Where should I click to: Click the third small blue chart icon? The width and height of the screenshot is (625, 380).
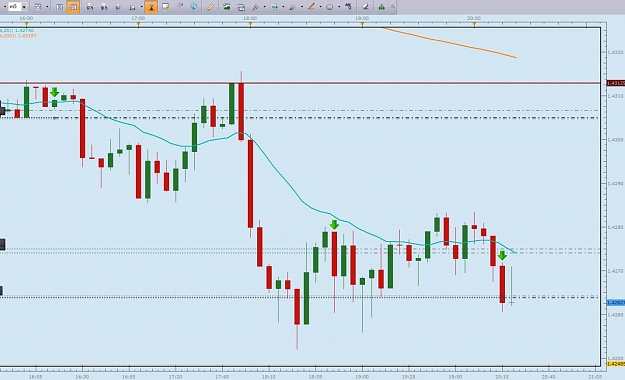coord(118,7)
